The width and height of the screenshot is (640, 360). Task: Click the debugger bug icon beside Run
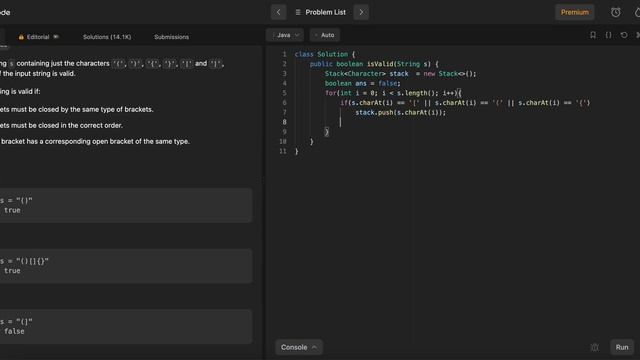coord(594,347)
